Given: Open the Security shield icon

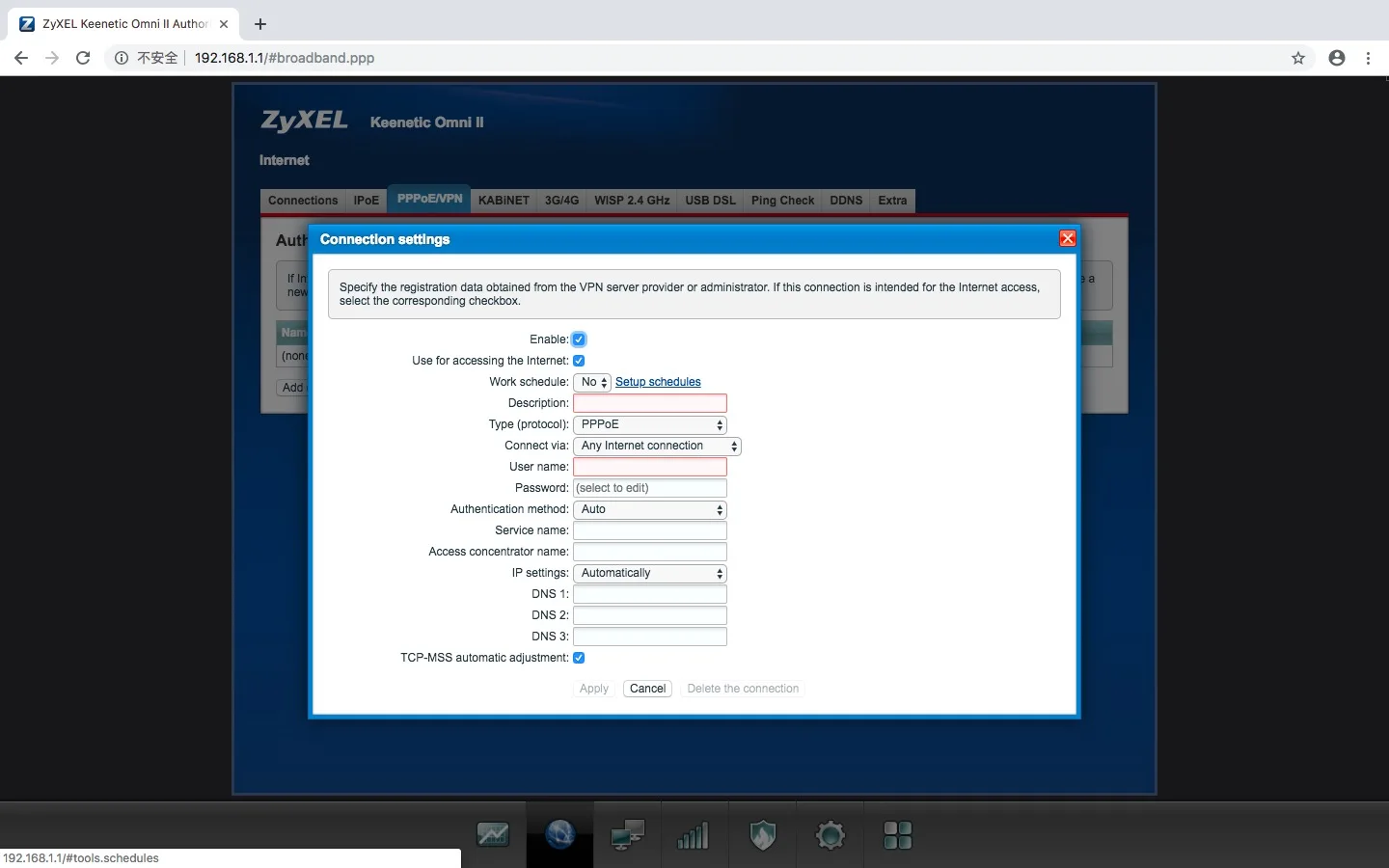Looking at the screenshot, I should [762, 834].
